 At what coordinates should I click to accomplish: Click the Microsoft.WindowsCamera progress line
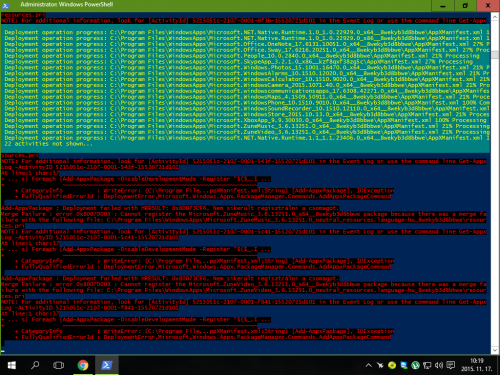pyautogui.click(x=247, y=85)
